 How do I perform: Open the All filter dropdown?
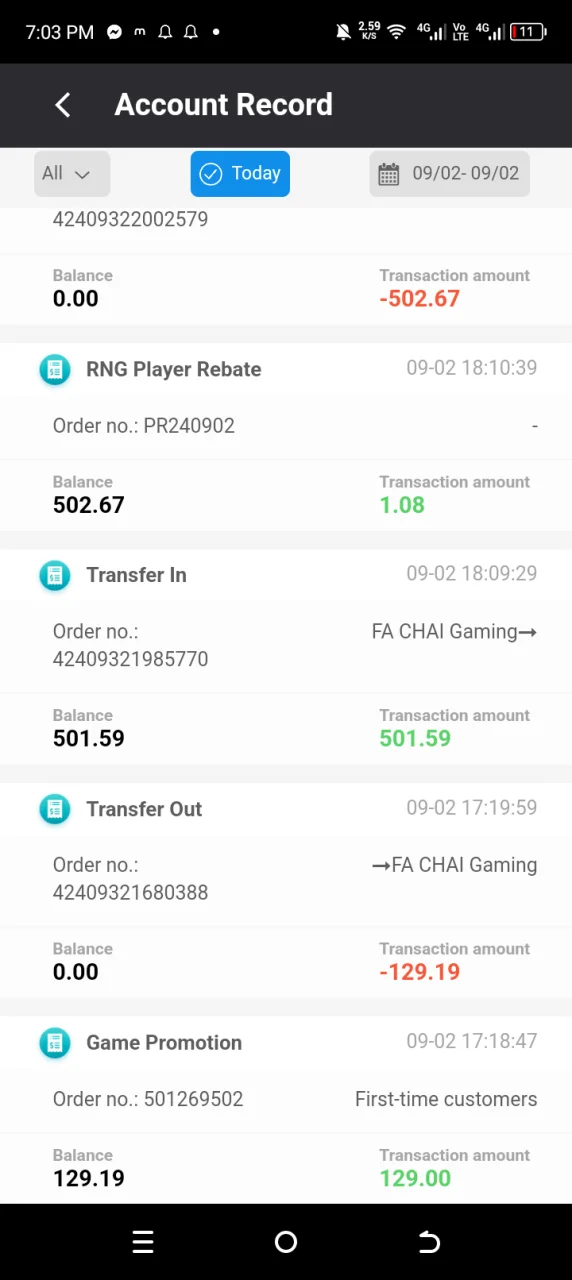[x=71, y=173]
